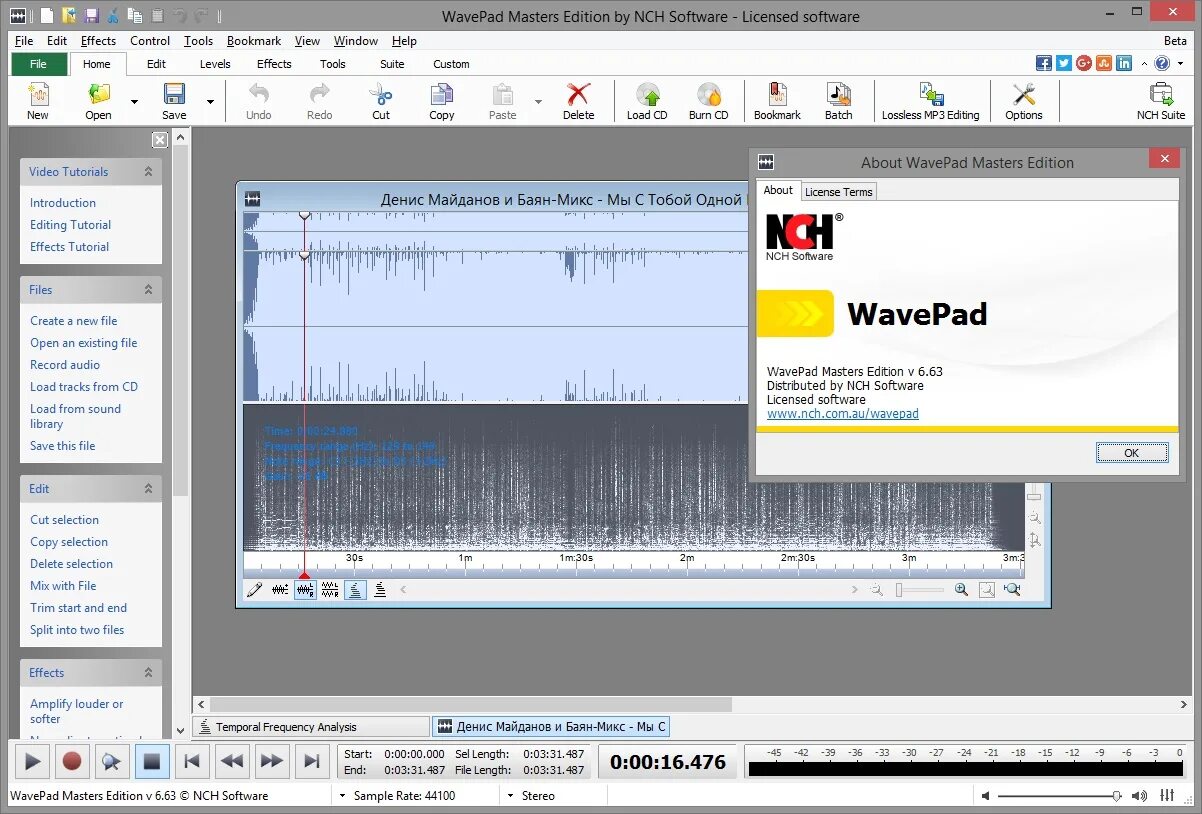Click Load tracks from CD link

84,387
